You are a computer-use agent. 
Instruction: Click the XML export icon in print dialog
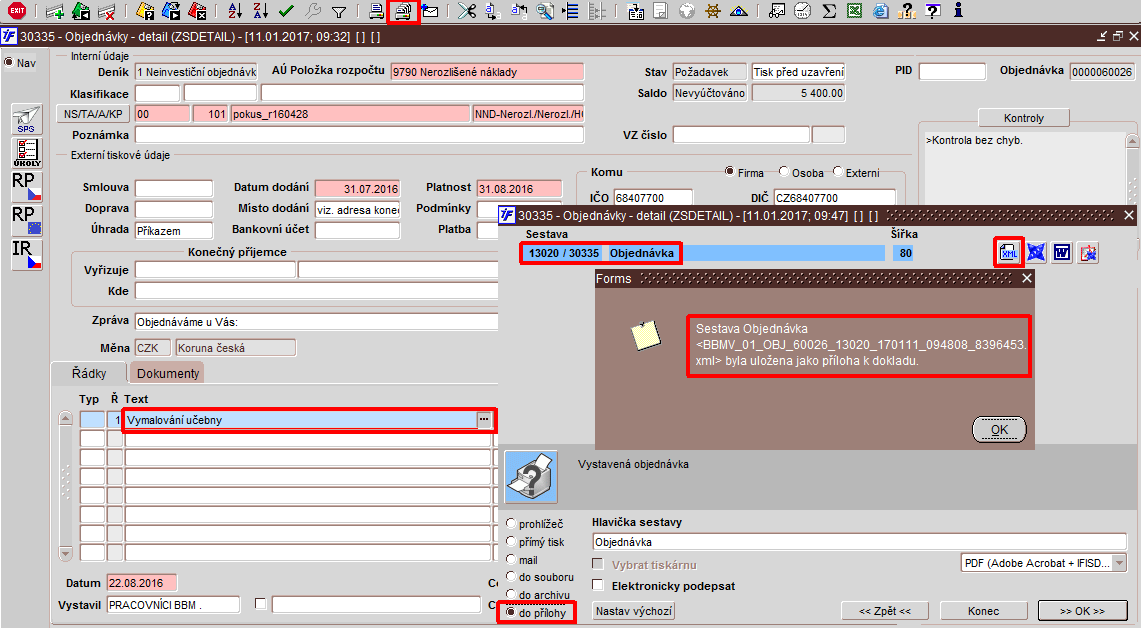1009,253
